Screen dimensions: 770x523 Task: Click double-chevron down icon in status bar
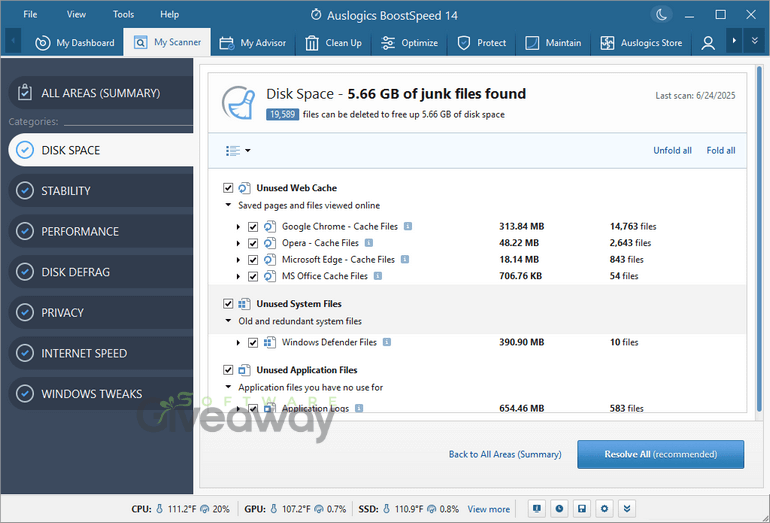[x=627, y=509]
